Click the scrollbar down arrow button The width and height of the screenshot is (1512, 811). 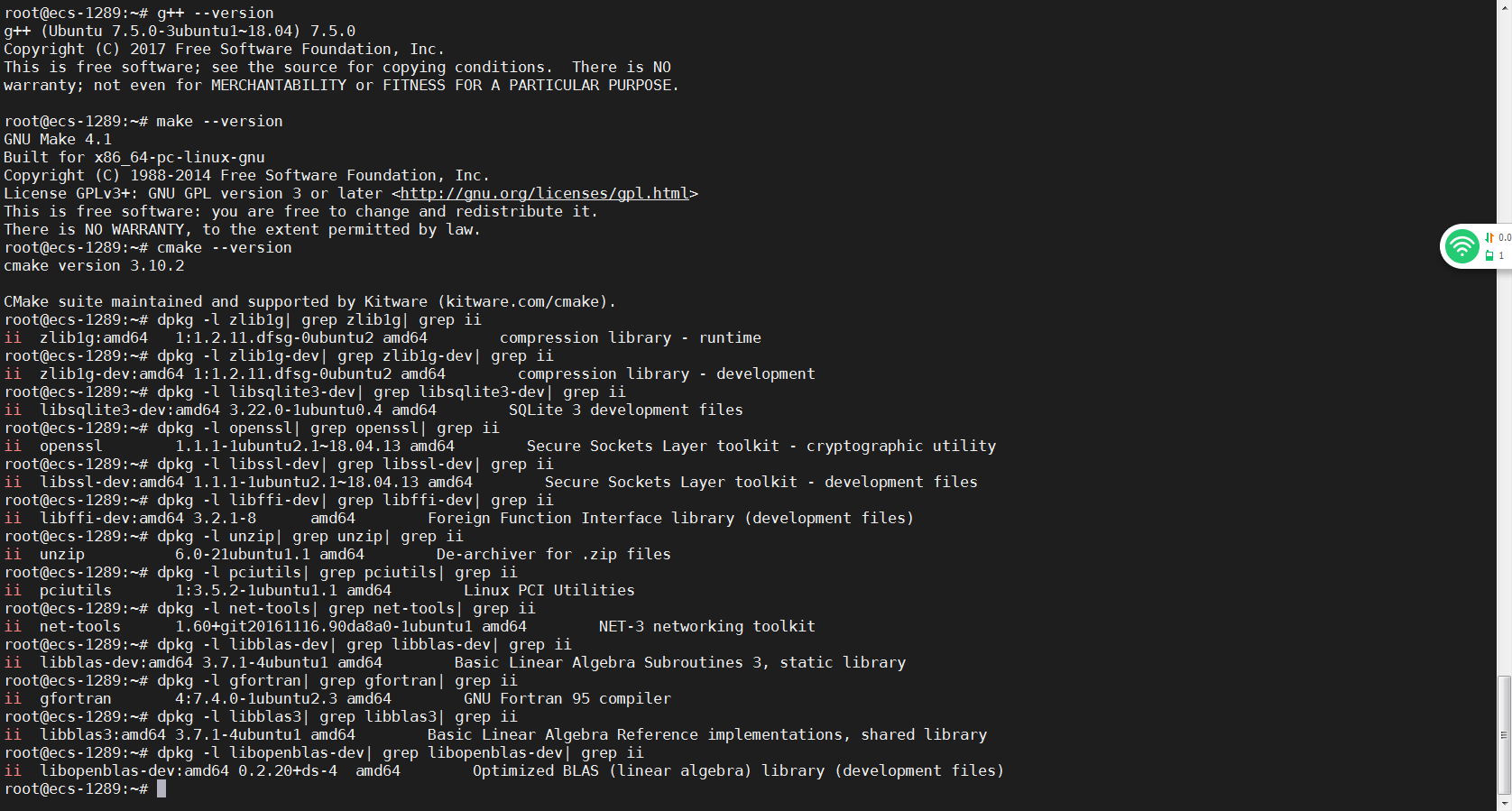1504,803
